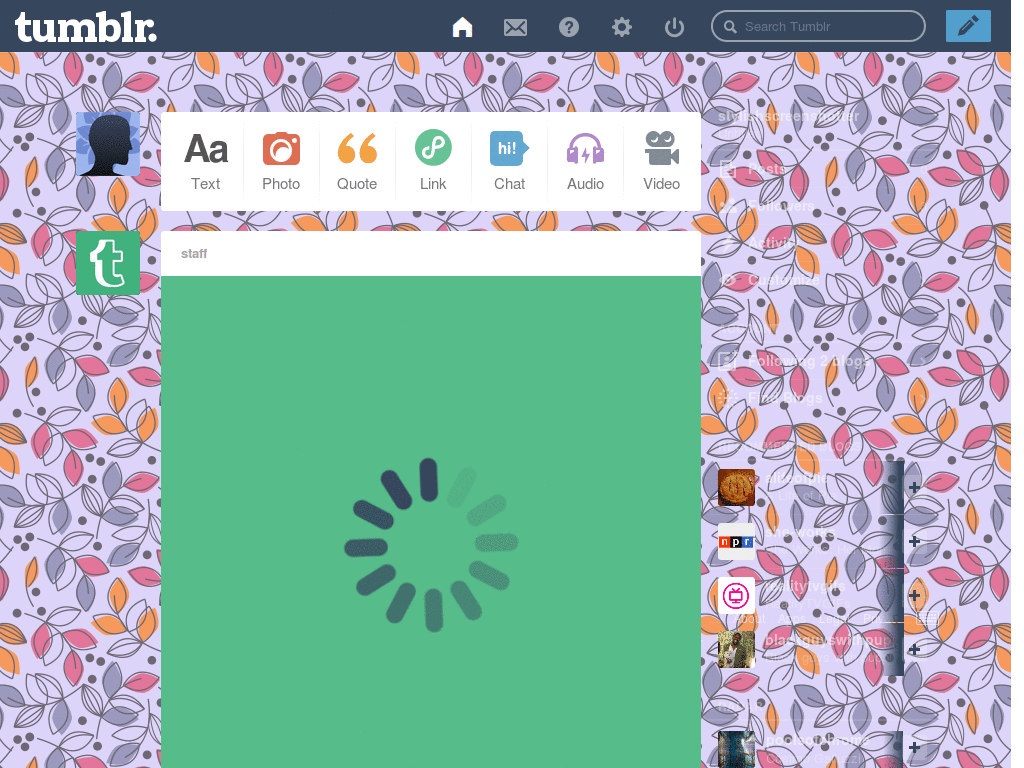This screenshot has width=1024, height=768.
Task: Follow realitytvgifs via its plus button
Action: (x=913, y=594)
